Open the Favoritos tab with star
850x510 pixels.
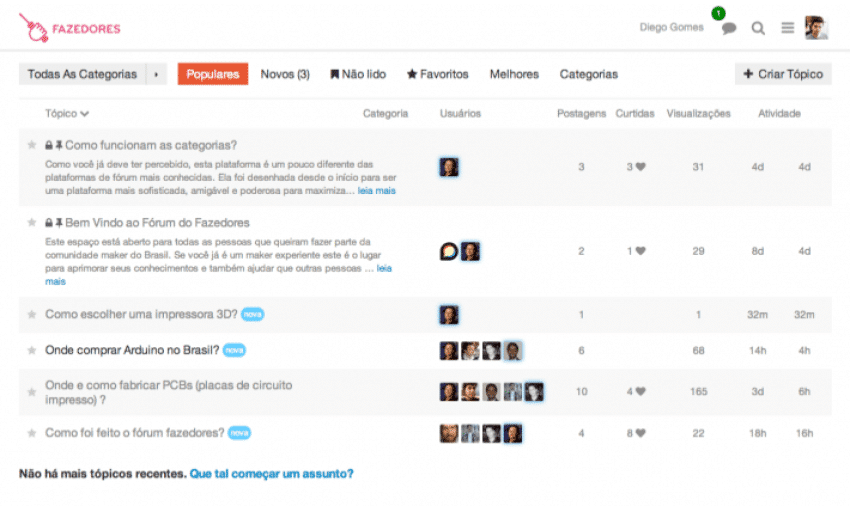click(x=437, y=74)
